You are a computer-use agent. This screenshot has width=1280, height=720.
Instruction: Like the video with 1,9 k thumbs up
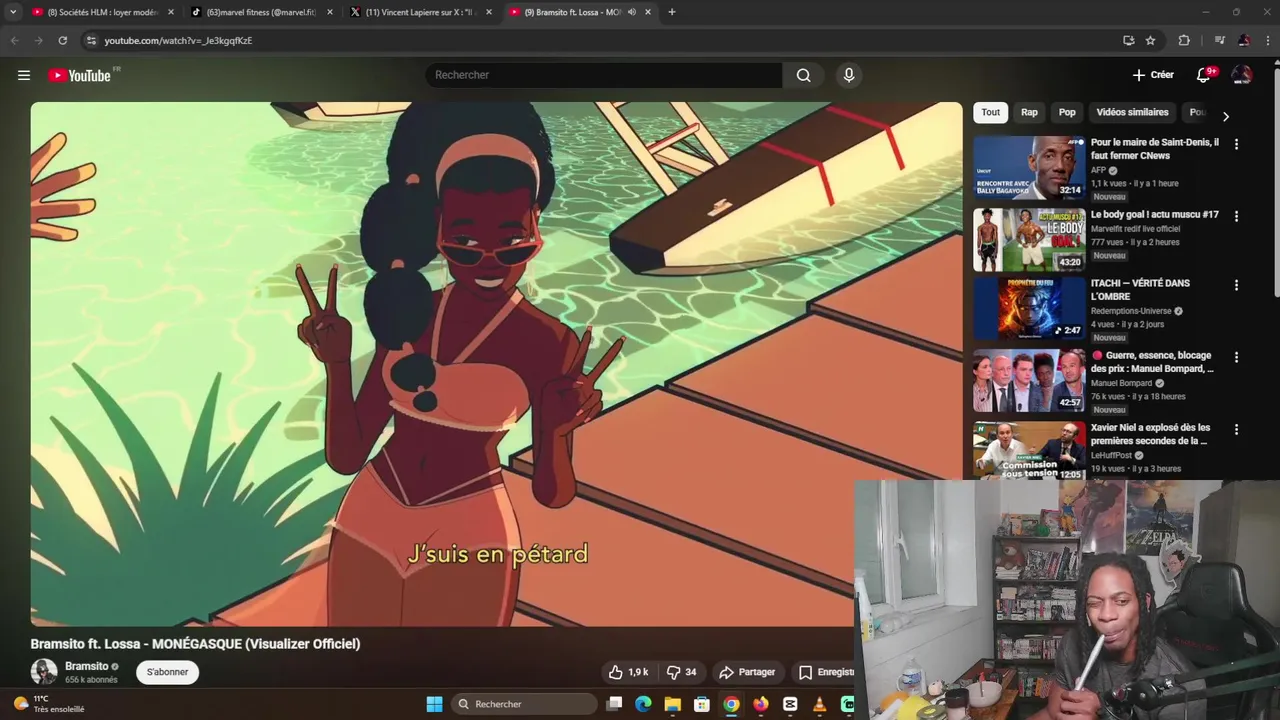click(629, 672)
